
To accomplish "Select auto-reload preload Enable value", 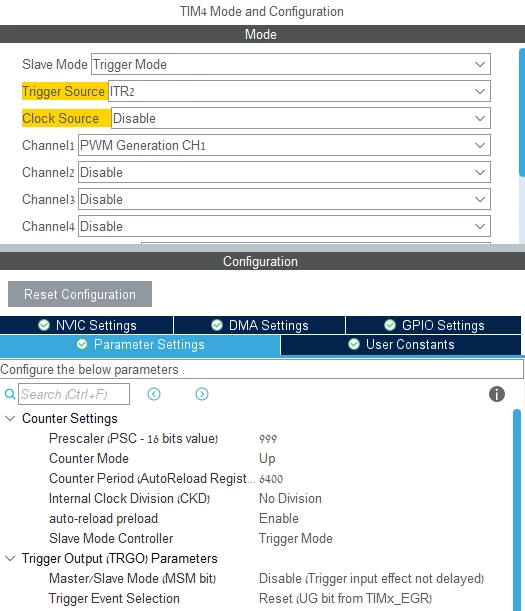I will coord(279,519).
